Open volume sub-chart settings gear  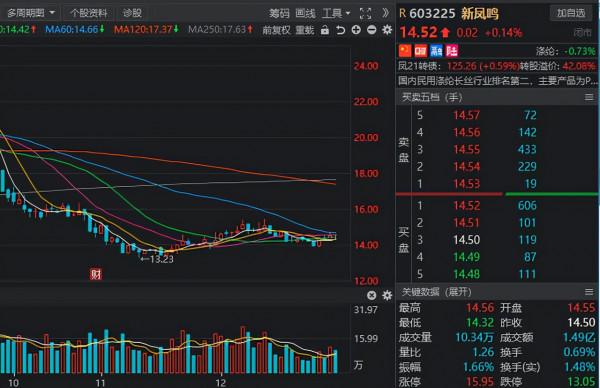tap(387, 295)
